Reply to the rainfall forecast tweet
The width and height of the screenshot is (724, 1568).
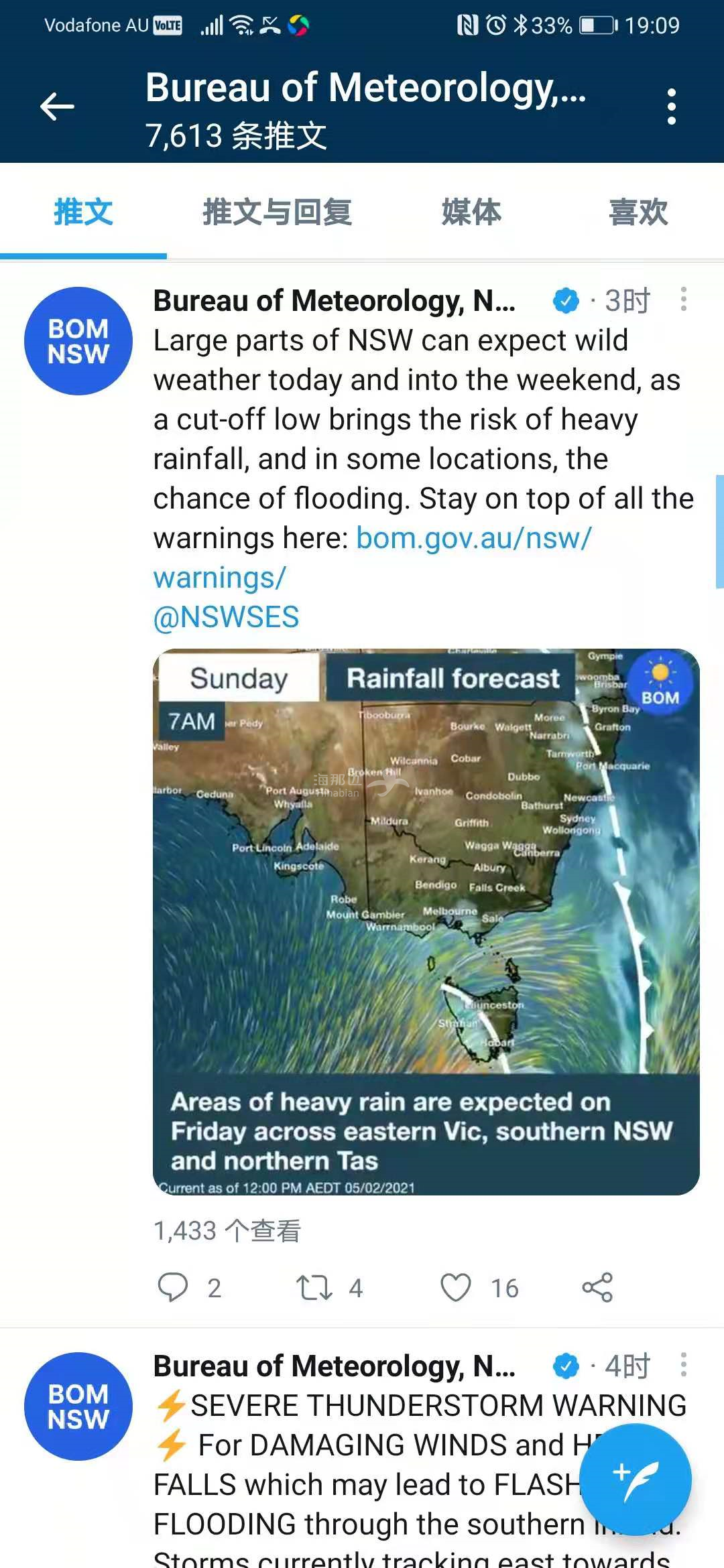coord(173,1287)
